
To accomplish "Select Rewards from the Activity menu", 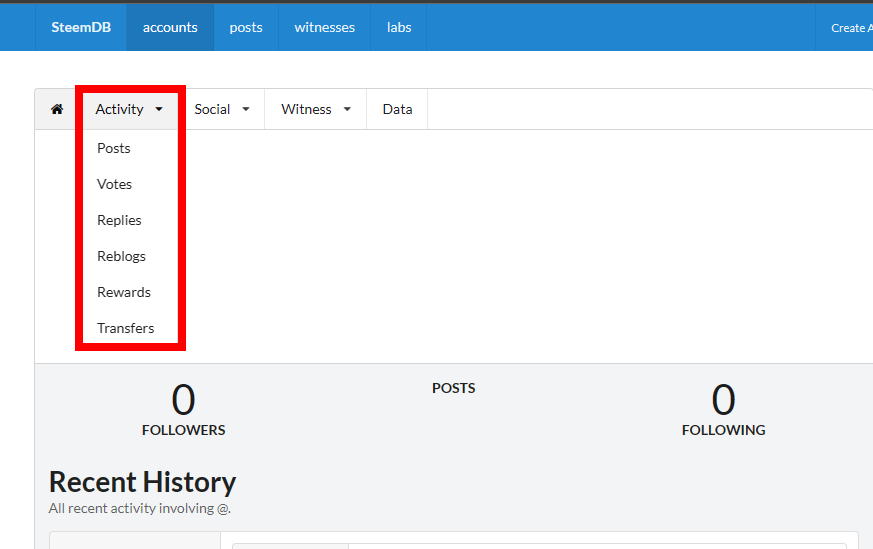I will click(124, 292).
